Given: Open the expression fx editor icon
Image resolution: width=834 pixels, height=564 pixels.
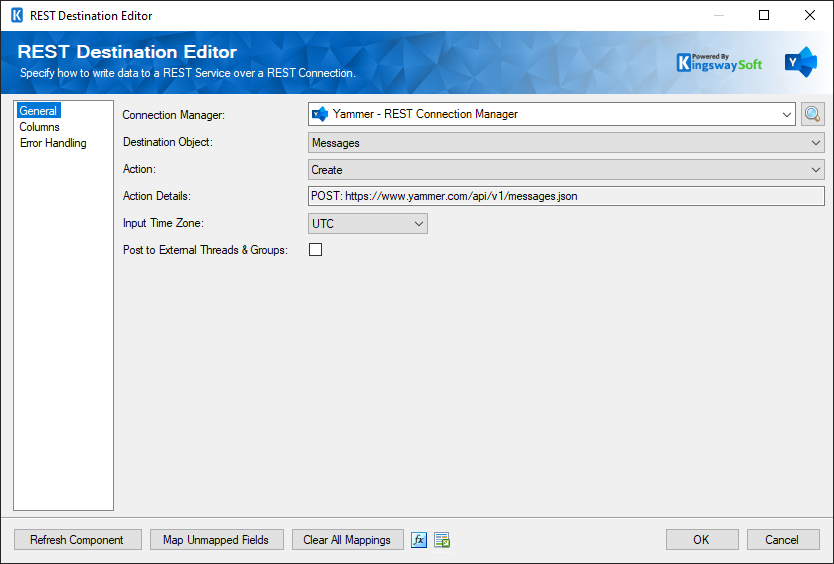Looking at the screenshot, I should 419,540.
